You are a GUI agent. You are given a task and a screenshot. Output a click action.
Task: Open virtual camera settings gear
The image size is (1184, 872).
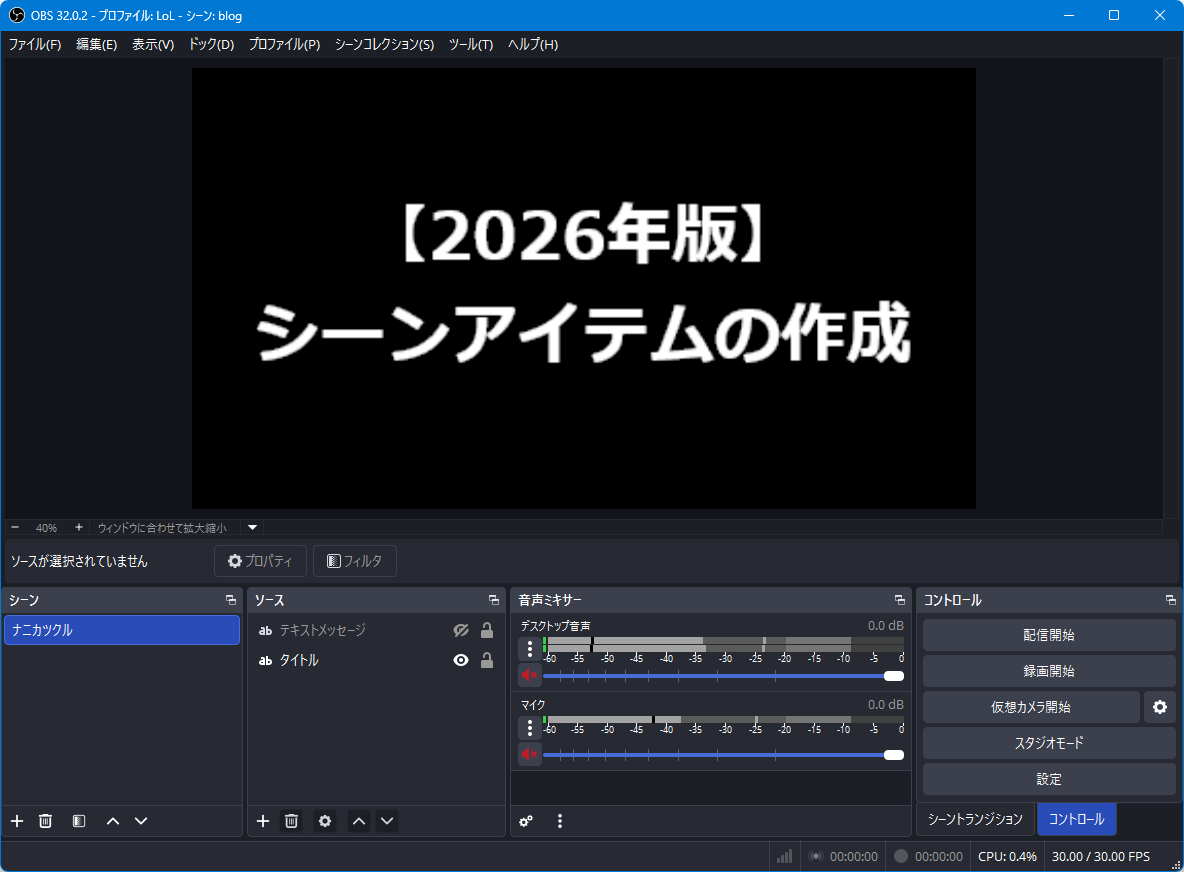[1160, 707]
